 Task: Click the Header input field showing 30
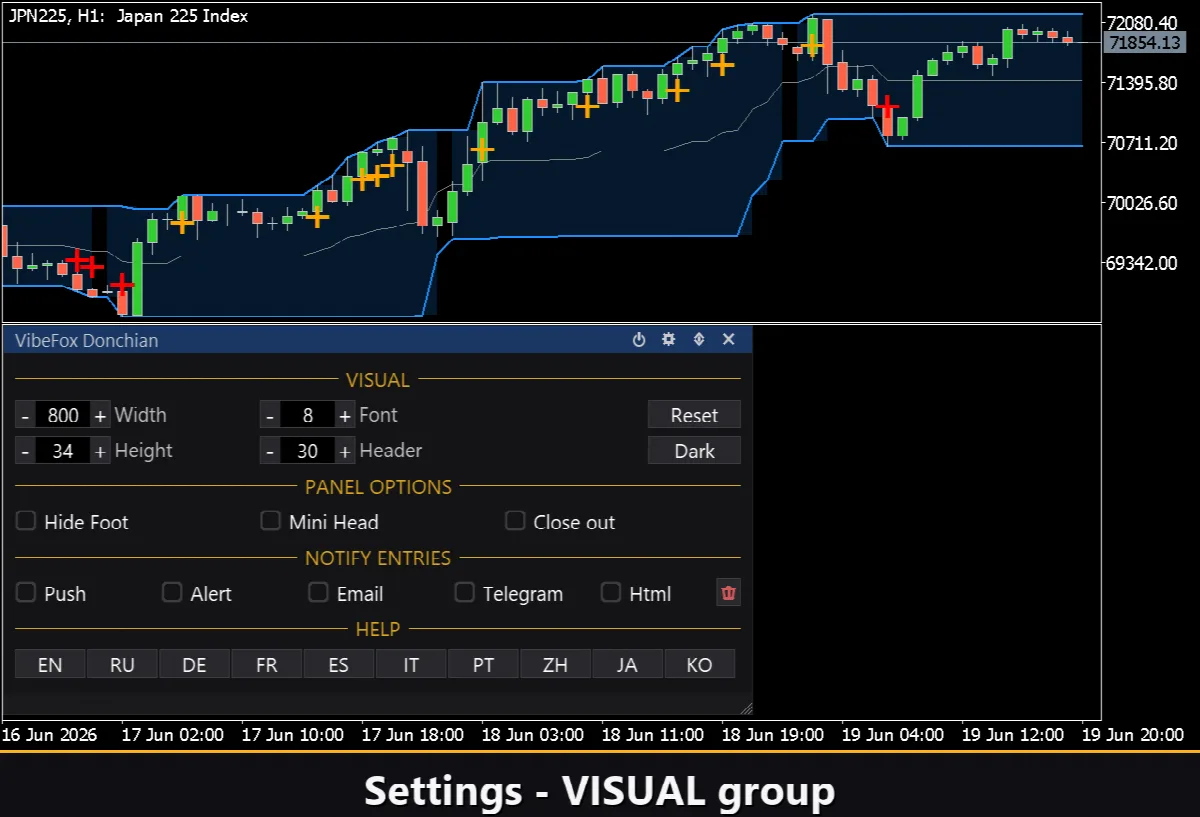(308, 451)
